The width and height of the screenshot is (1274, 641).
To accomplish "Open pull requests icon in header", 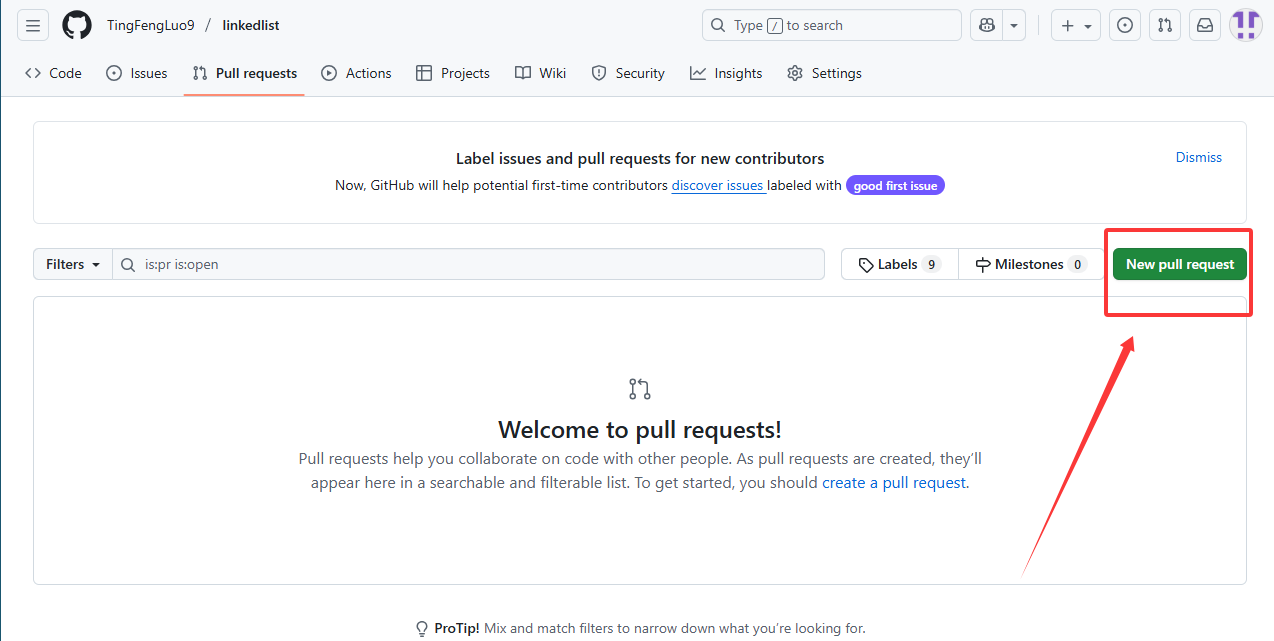I will pos(1165,26).
